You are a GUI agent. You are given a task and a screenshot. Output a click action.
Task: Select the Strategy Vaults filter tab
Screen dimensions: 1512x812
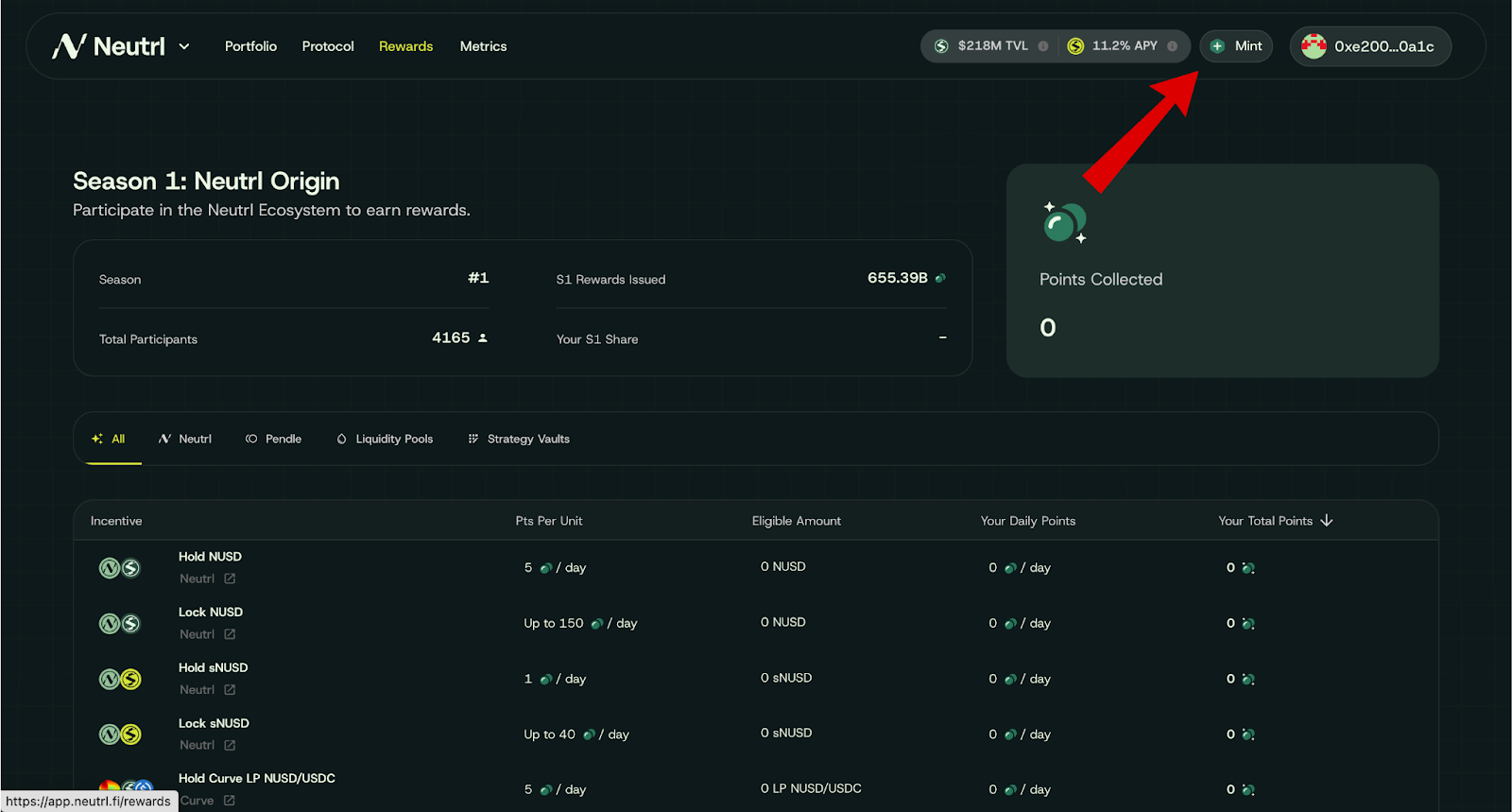point(519,439)
